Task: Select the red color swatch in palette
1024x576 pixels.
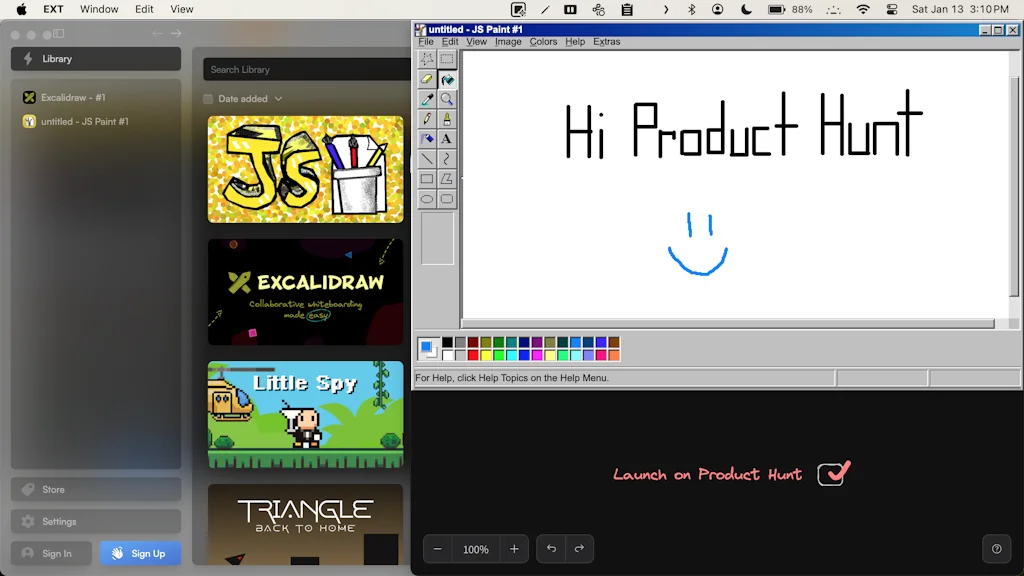Action: (x=474, y=355)
